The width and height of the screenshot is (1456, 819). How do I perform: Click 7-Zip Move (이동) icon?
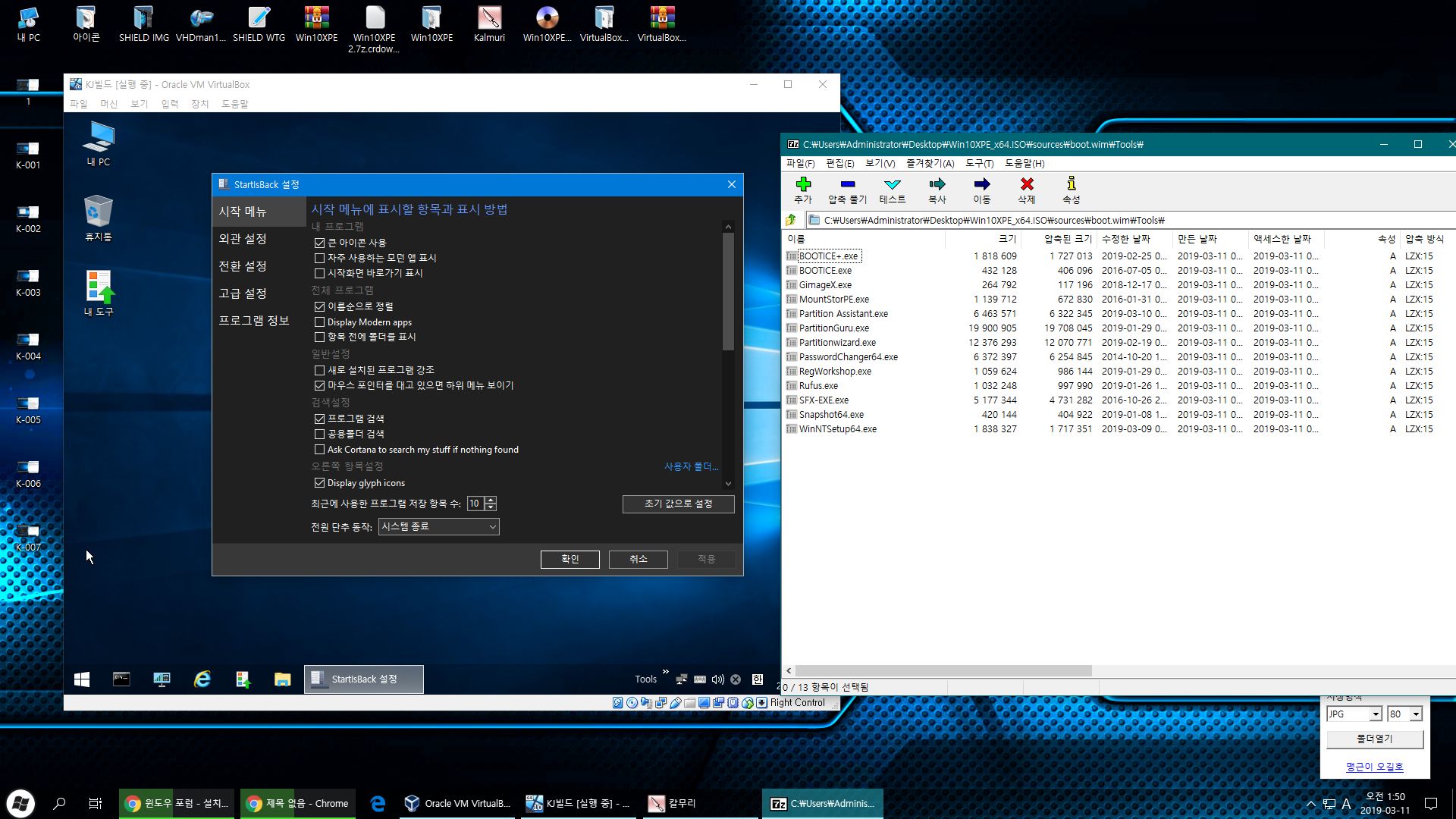[982, 184]
